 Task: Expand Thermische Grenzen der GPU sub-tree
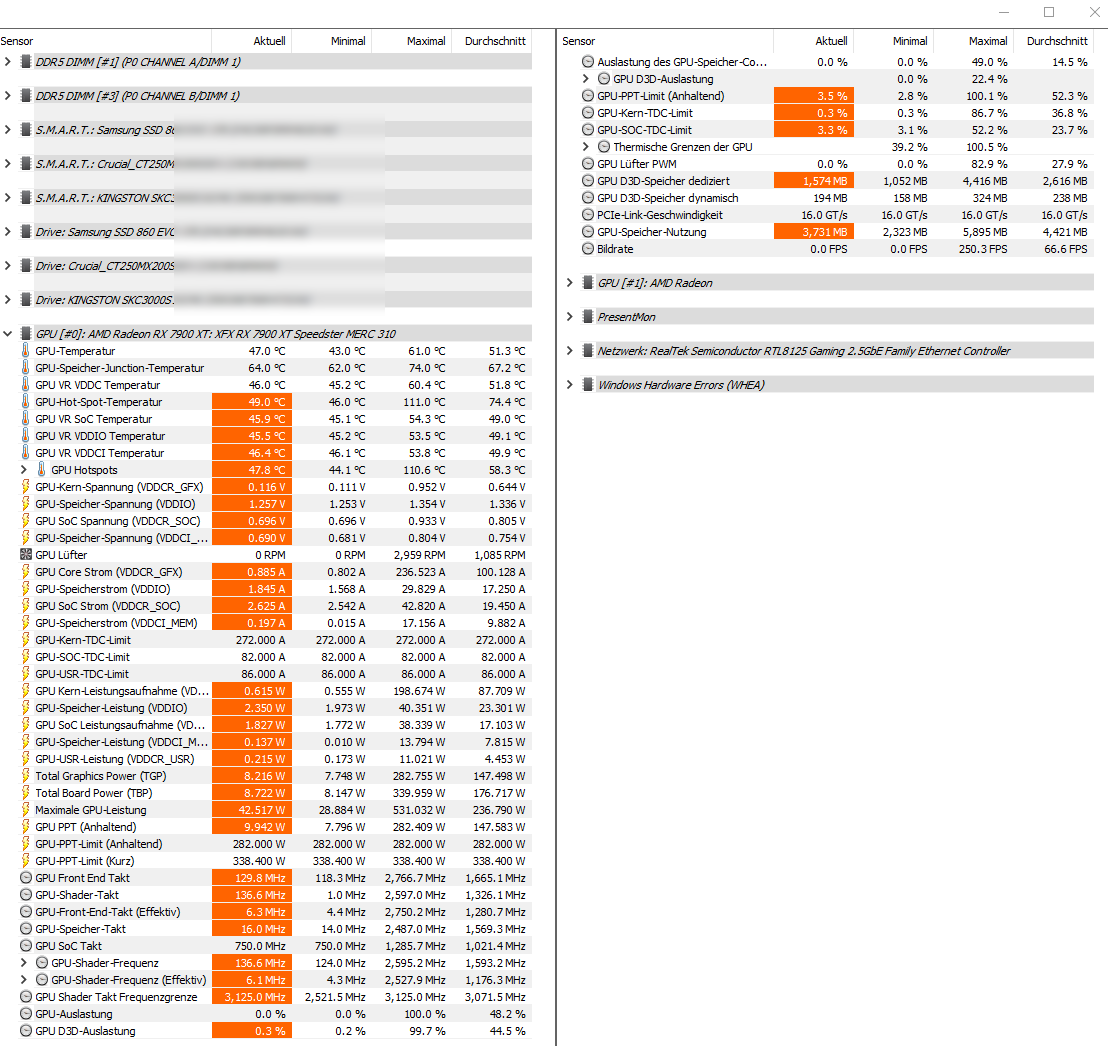tap(585, 147)
